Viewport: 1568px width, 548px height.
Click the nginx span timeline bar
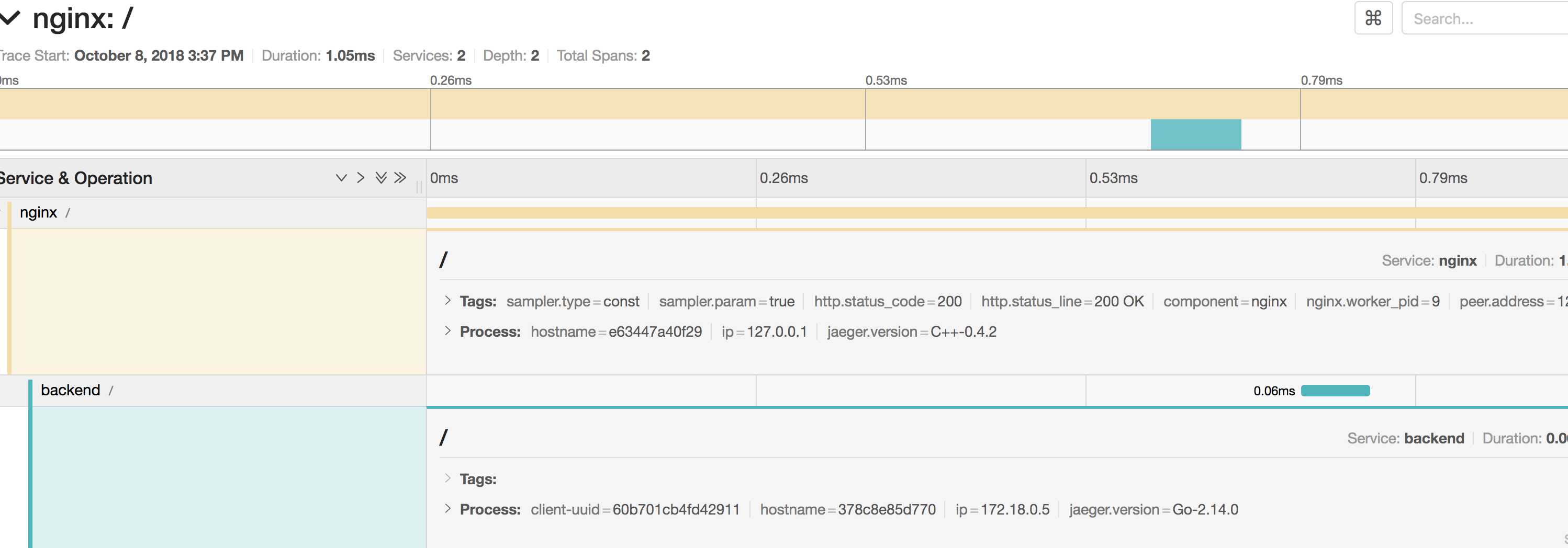[x=997, y=213]
